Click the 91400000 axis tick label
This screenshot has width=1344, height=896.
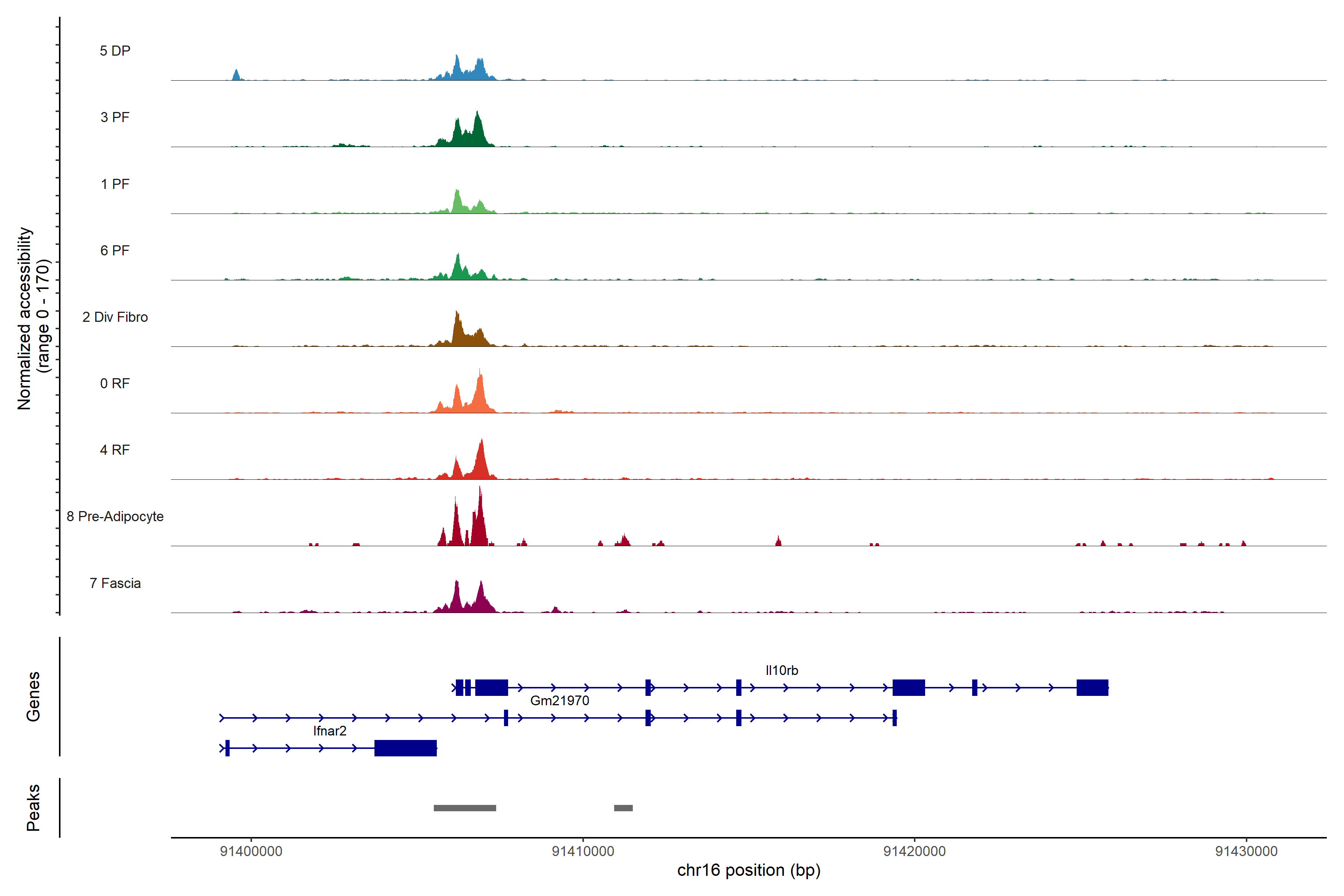pyautogui.click(x=251, y=852)
